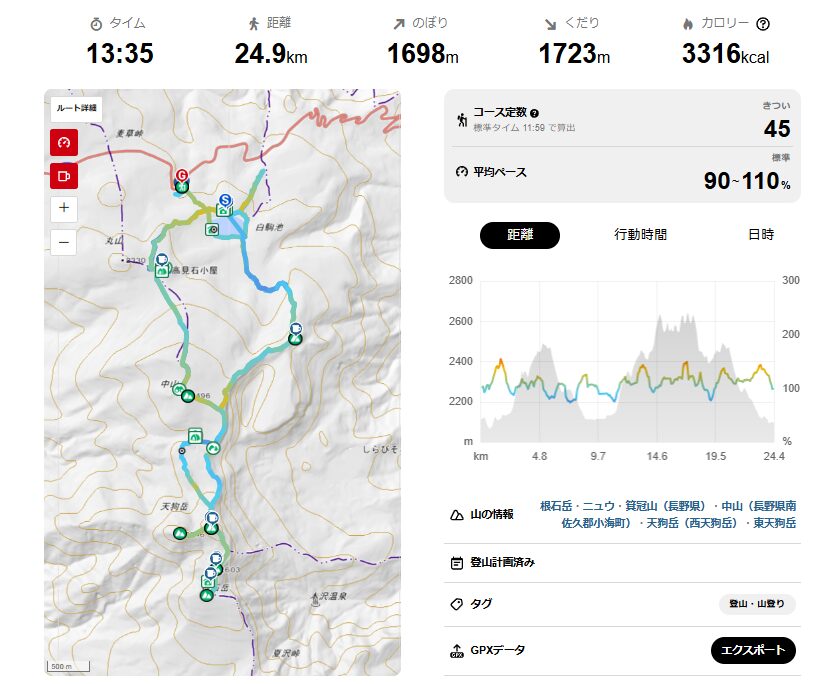The image size is (828, 684).
Task: Click the tent campsite marker on map
Action: tap(196, 435)
